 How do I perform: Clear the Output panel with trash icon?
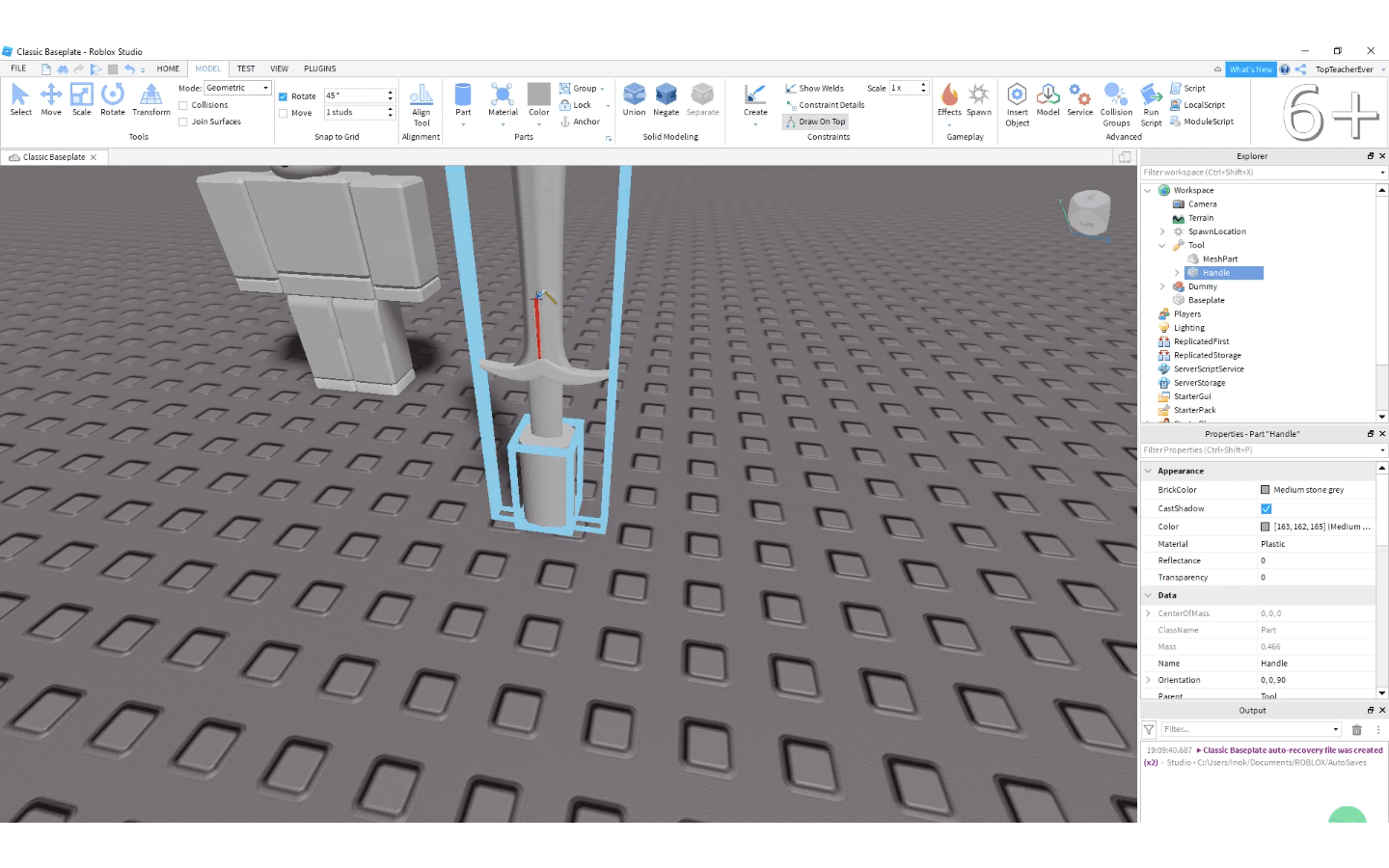(1357, 730)
